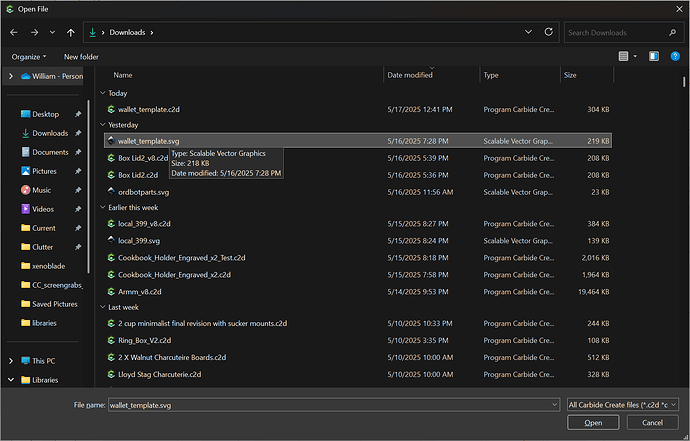Viewport: 690px width, 441px height.
Task: Collapse the Today group
Action: [103, 93]
